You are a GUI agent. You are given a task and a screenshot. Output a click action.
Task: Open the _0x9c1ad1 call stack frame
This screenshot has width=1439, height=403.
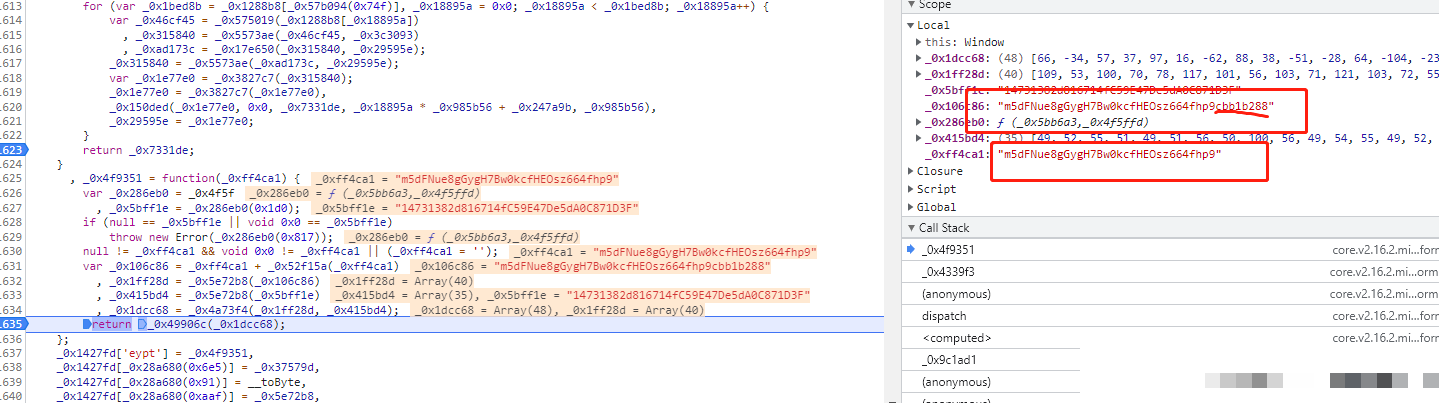click(x=949, y=360)
